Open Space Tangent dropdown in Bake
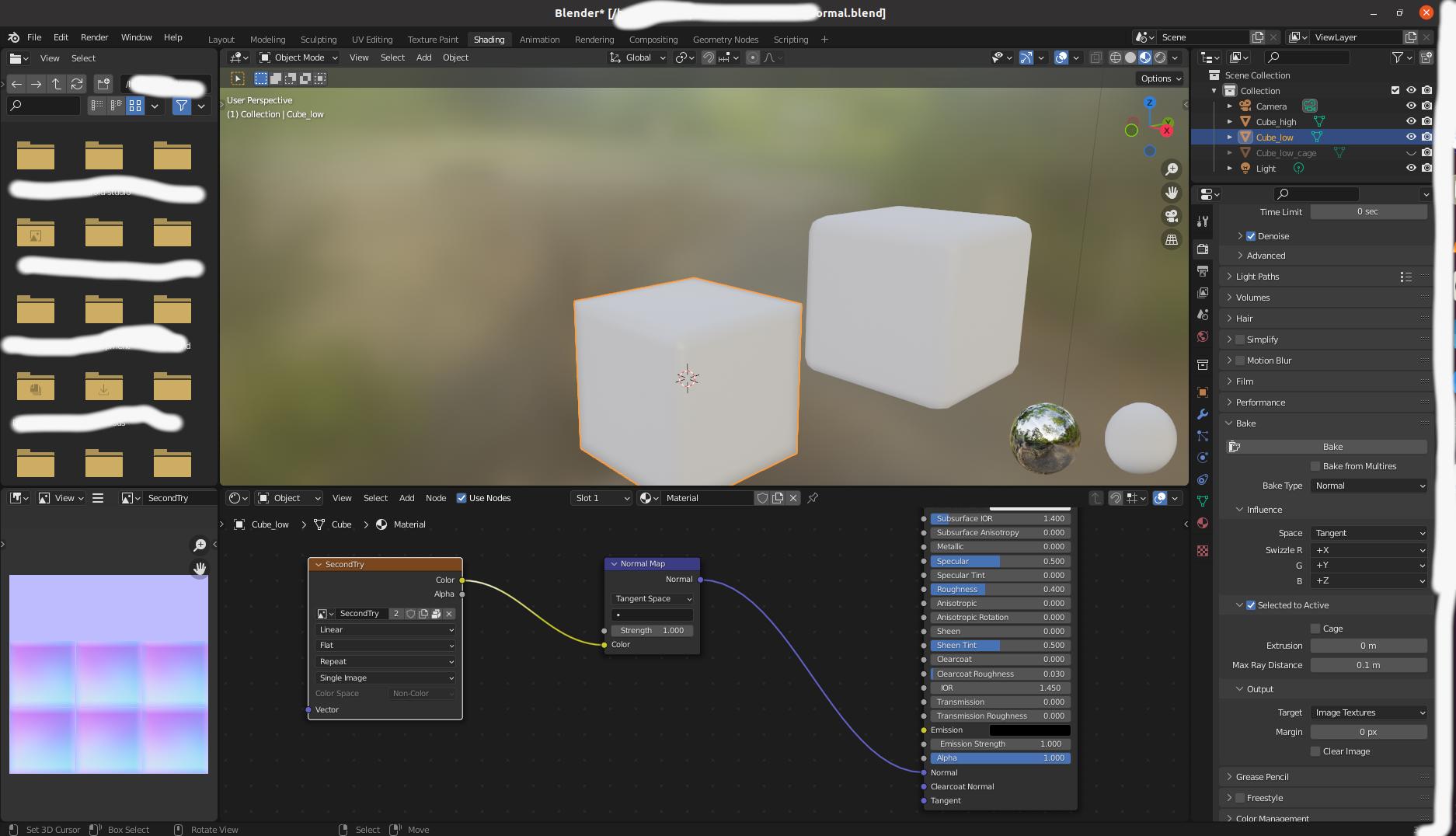 (1369, 533)
